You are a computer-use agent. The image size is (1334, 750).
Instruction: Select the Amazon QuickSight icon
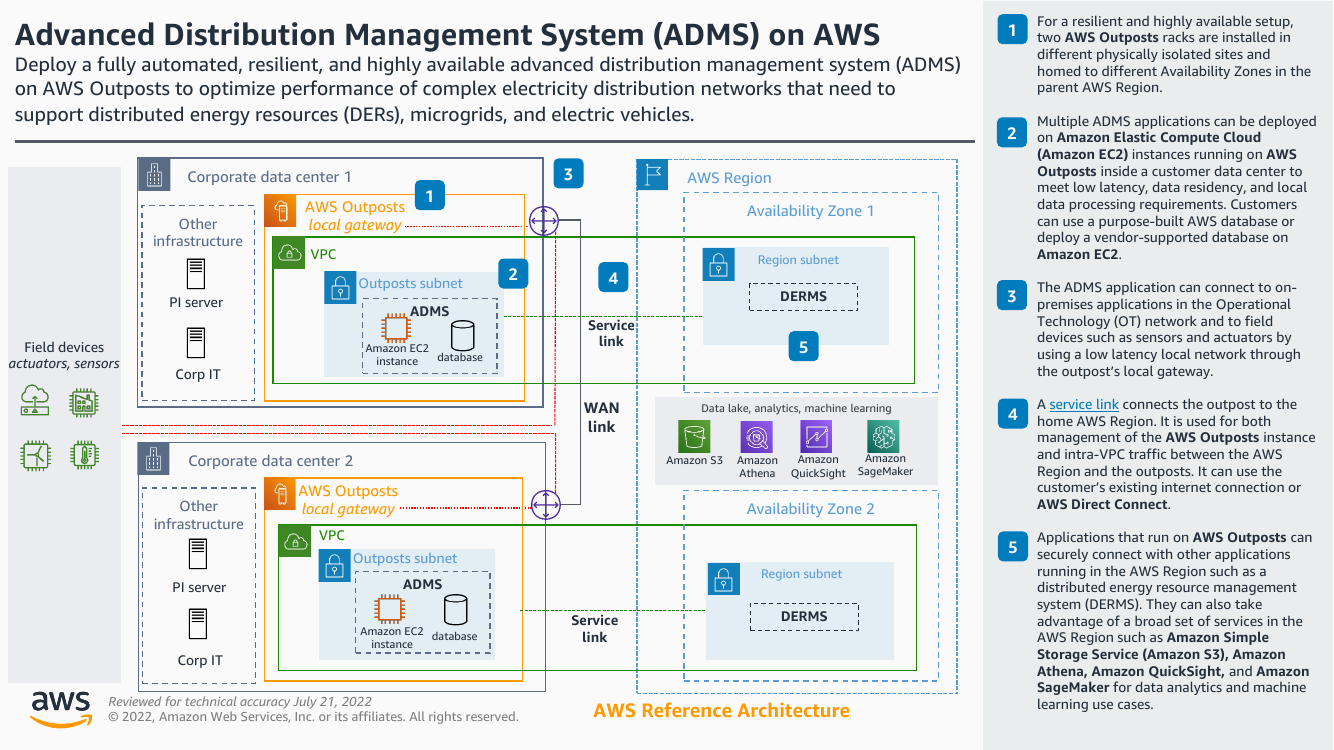pyautogui.click(x=817, y=437)
